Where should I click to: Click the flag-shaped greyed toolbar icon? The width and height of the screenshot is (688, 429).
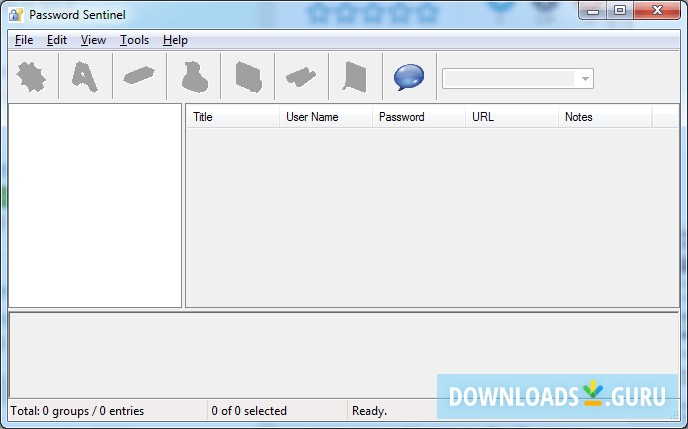(x=355, y=77)
